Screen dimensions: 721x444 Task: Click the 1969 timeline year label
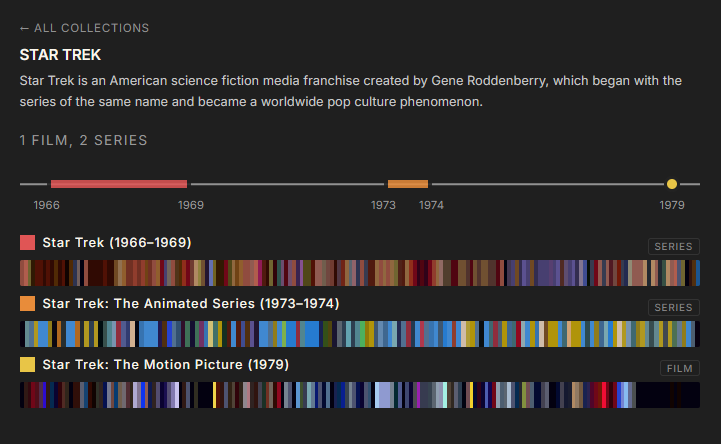(191, 205)
